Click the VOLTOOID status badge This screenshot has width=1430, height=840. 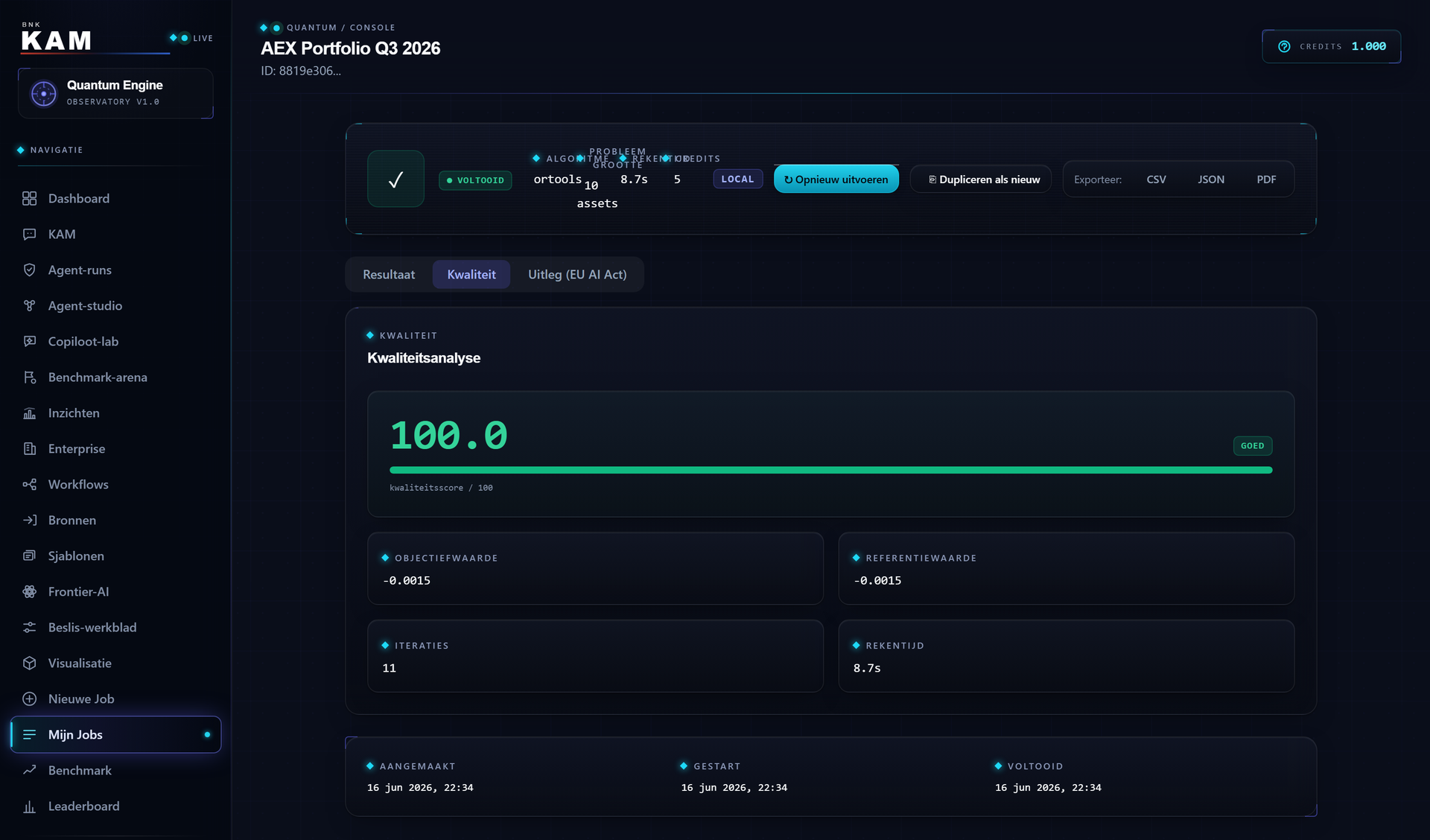pos(475,180)
